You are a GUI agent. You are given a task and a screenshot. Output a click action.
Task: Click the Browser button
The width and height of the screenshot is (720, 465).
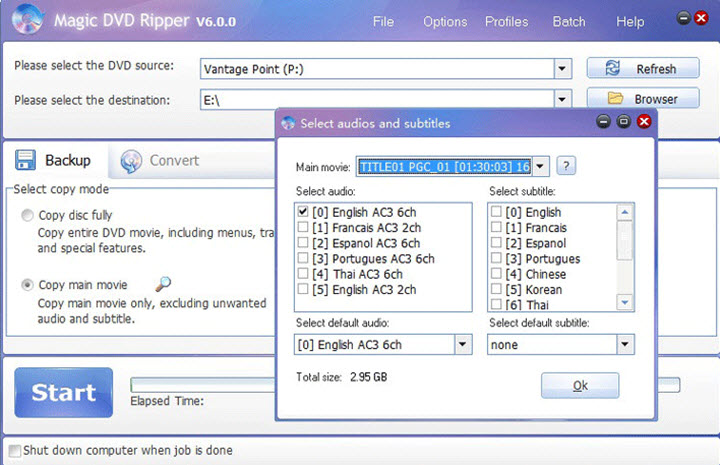coord(643,98)
